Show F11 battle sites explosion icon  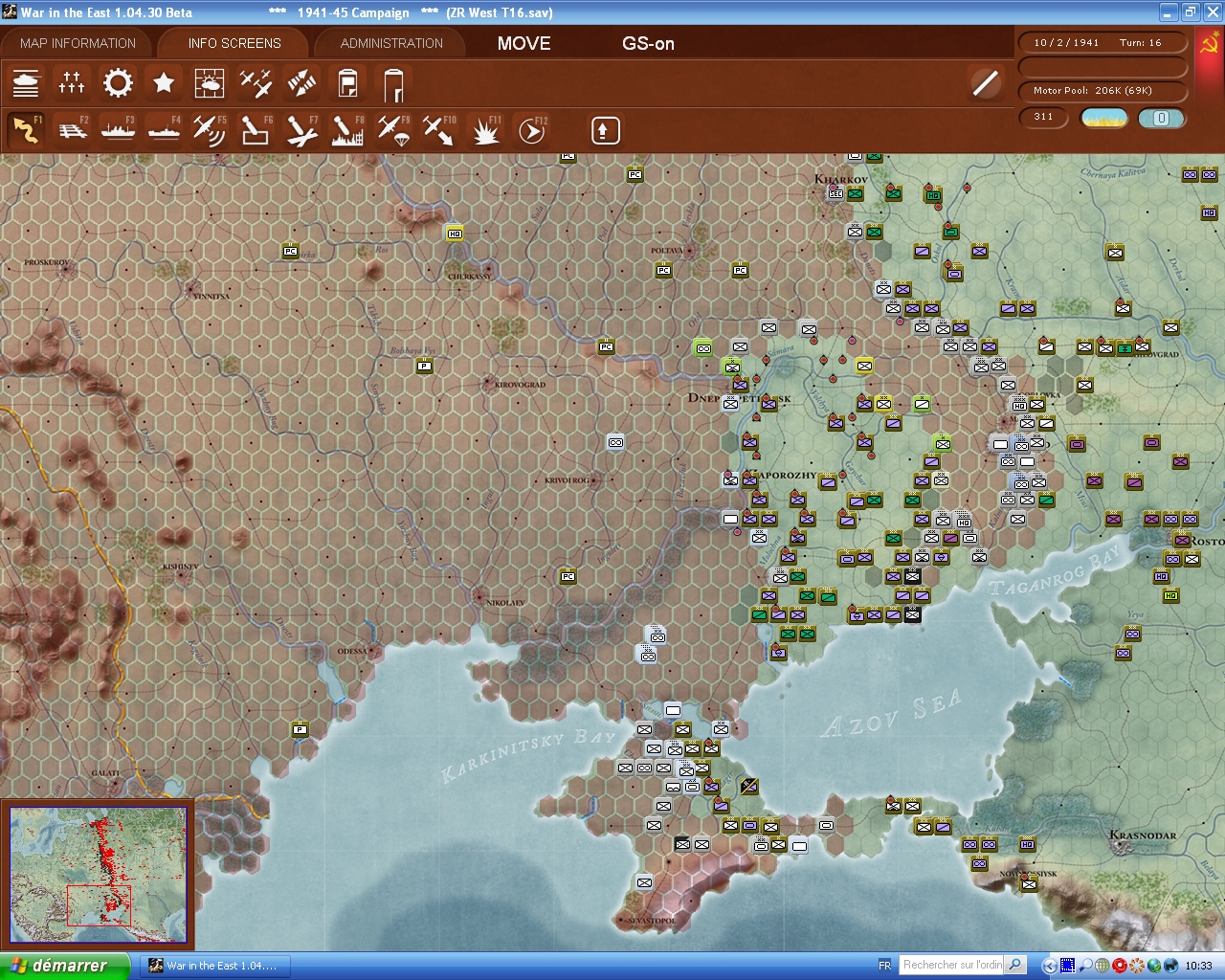tap(485, 130)
